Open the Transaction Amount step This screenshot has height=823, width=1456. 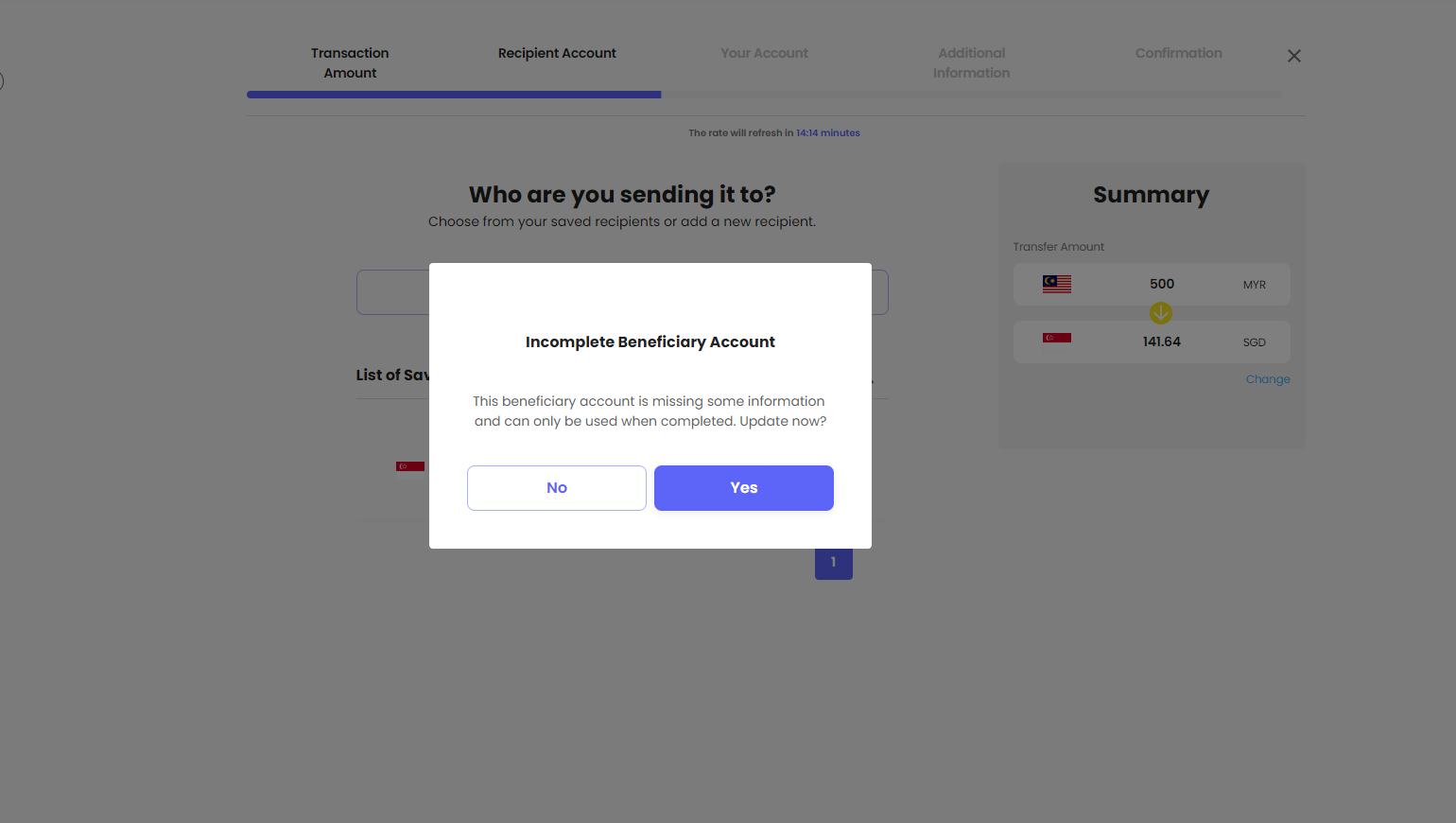coord(350,63)
